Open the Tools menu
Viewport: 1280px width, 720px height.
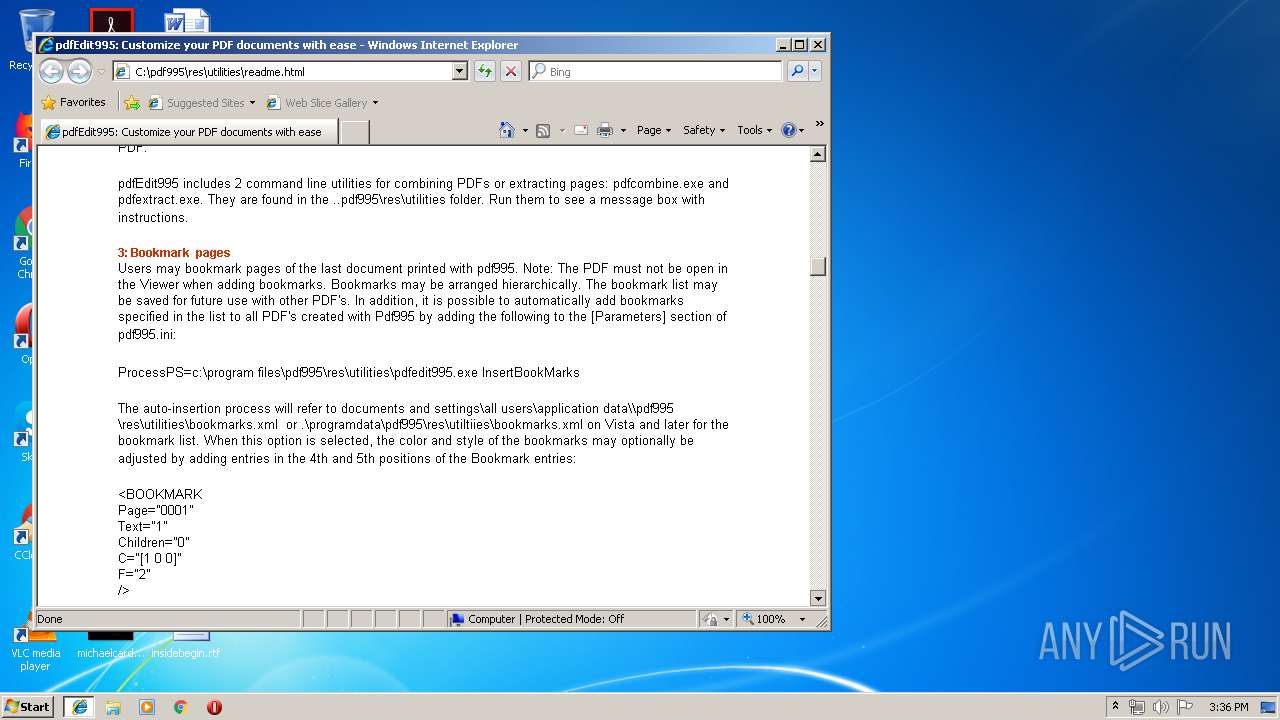coord(755,130)
